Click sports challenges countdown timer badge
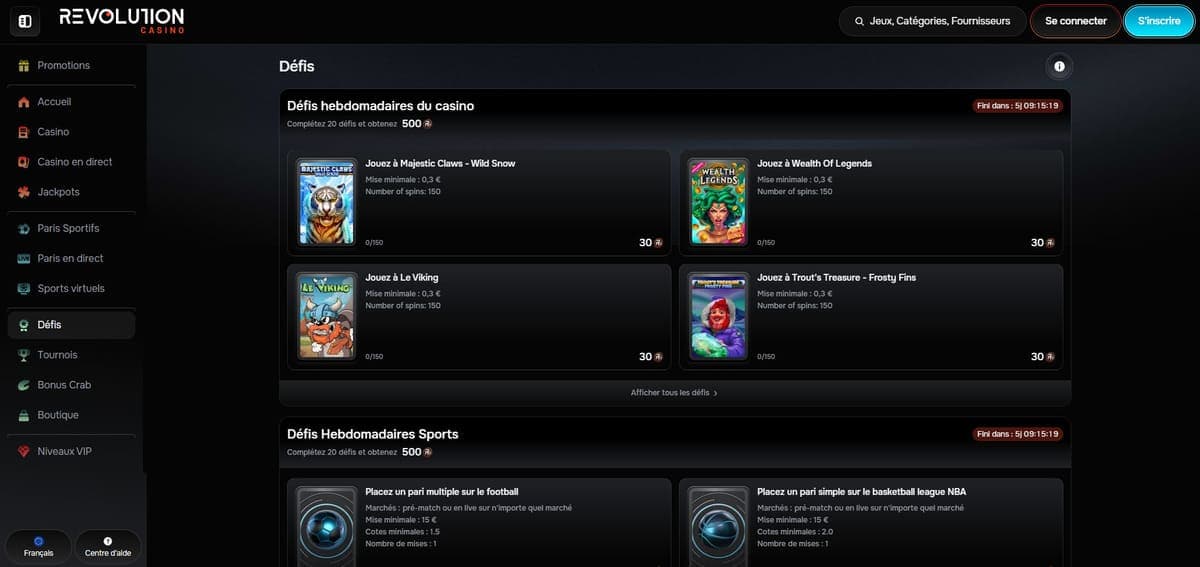Image resolution: width=1200 pixels, height=567 pixels. click(x=1018, y=434)
